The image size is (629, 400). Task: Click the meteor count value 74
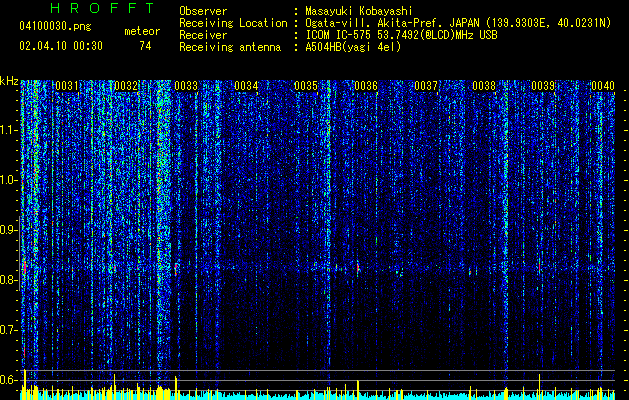pos(145,46)
